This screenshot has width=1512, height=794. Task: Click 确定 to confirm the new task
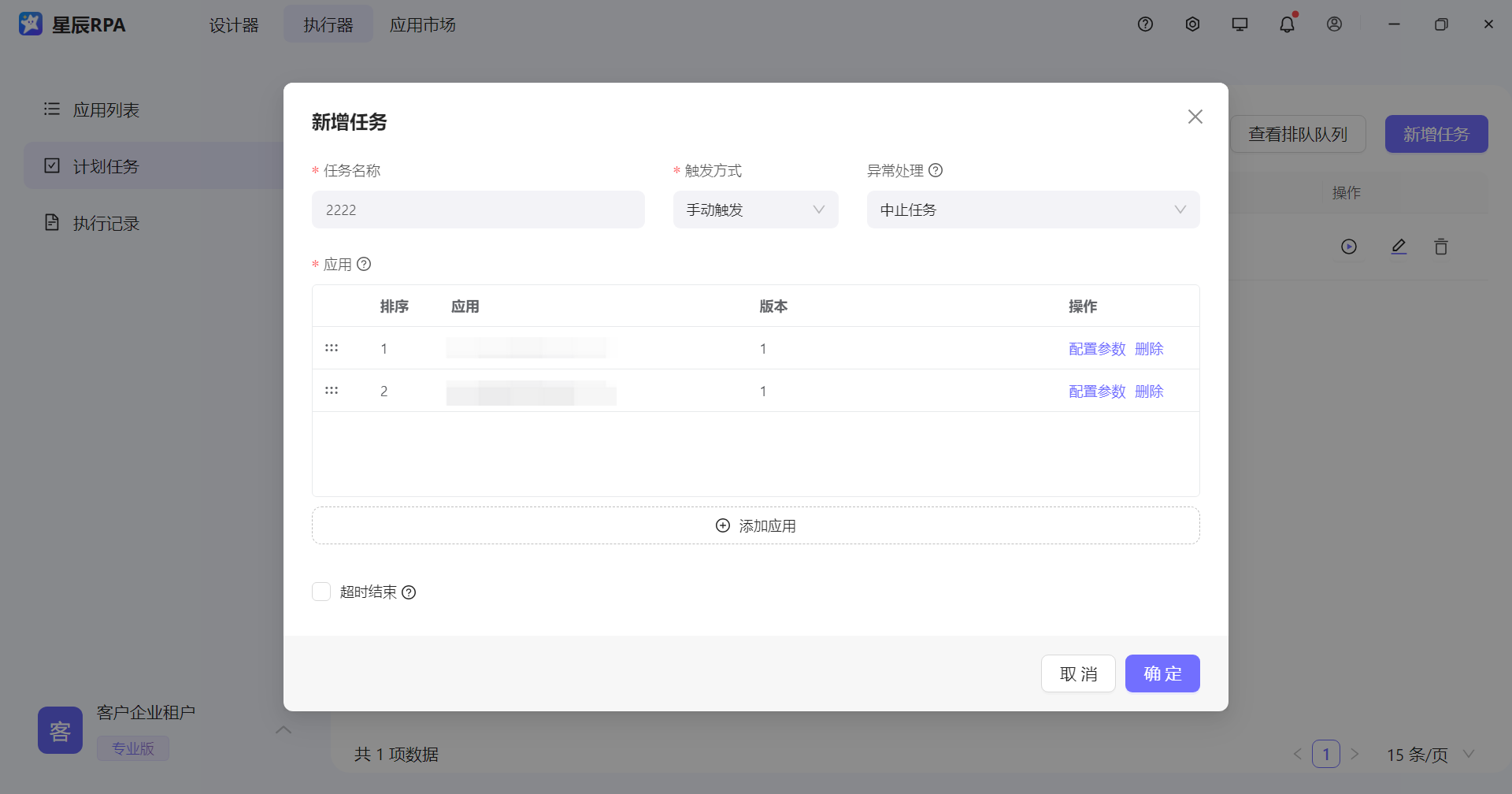pos(1162,673)
